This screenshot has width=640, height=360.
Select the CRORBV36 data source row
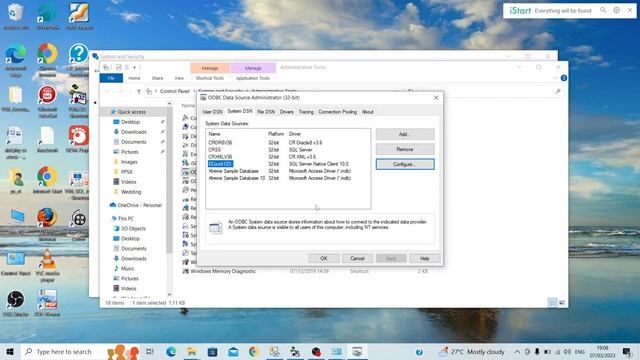coord(288,142)
